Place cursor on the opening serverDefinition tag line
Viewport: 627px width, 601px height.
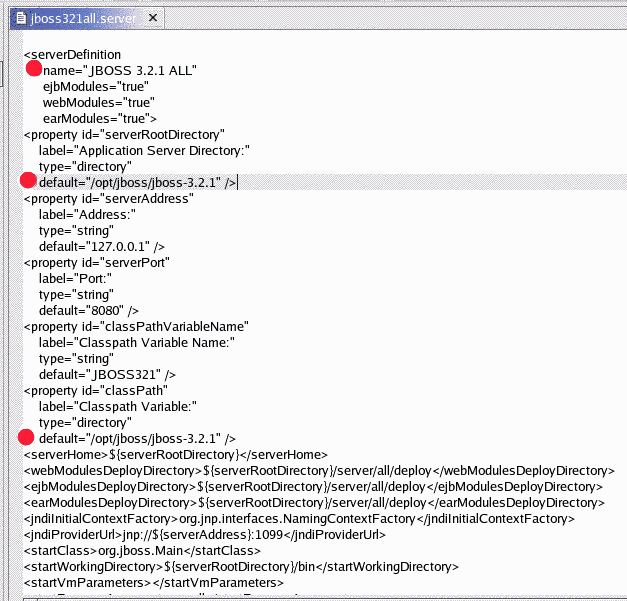pos(72,54)
